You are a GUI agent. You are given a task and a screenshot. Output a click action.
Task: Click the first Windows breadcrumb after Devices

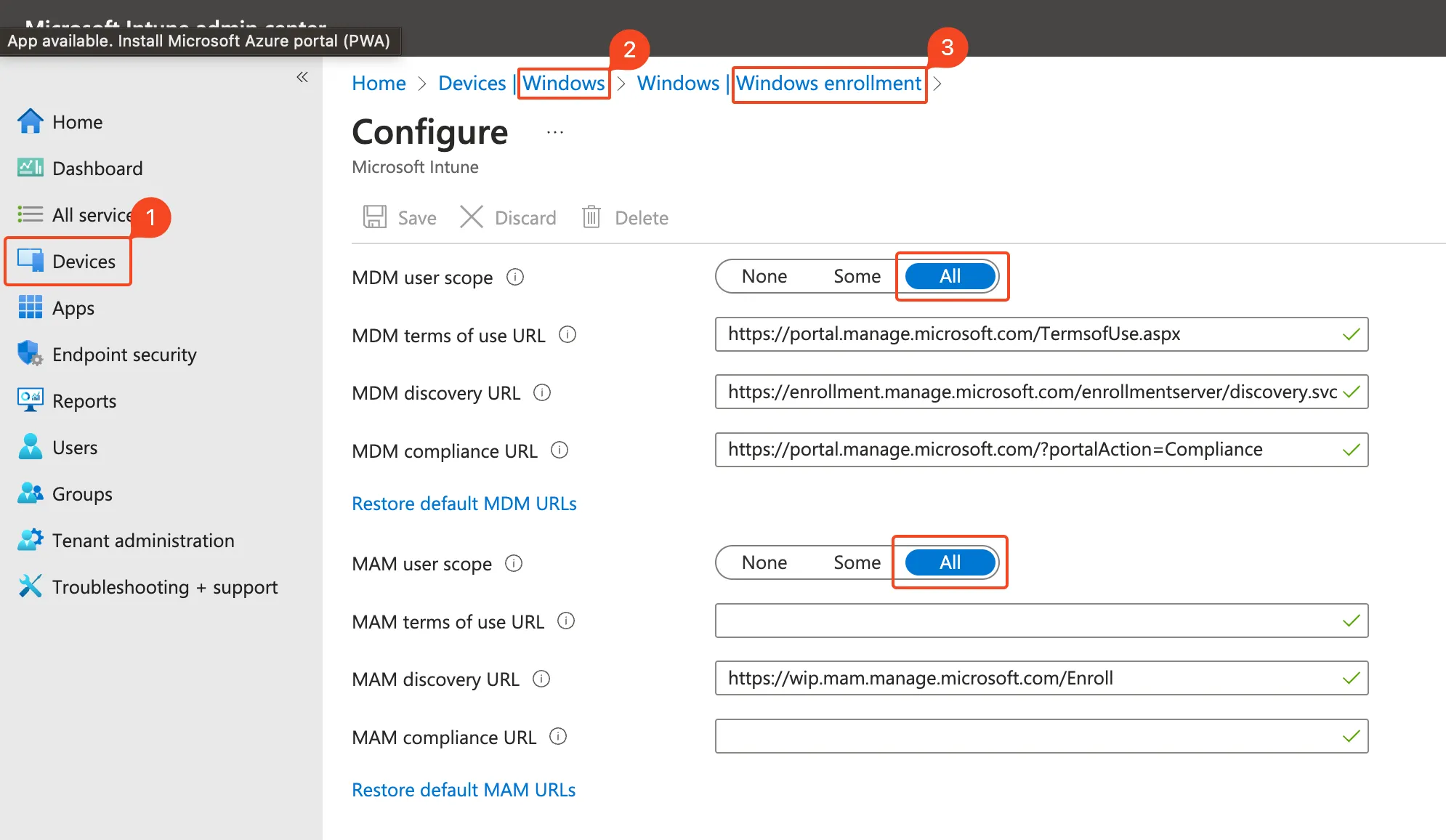point(563,84)
